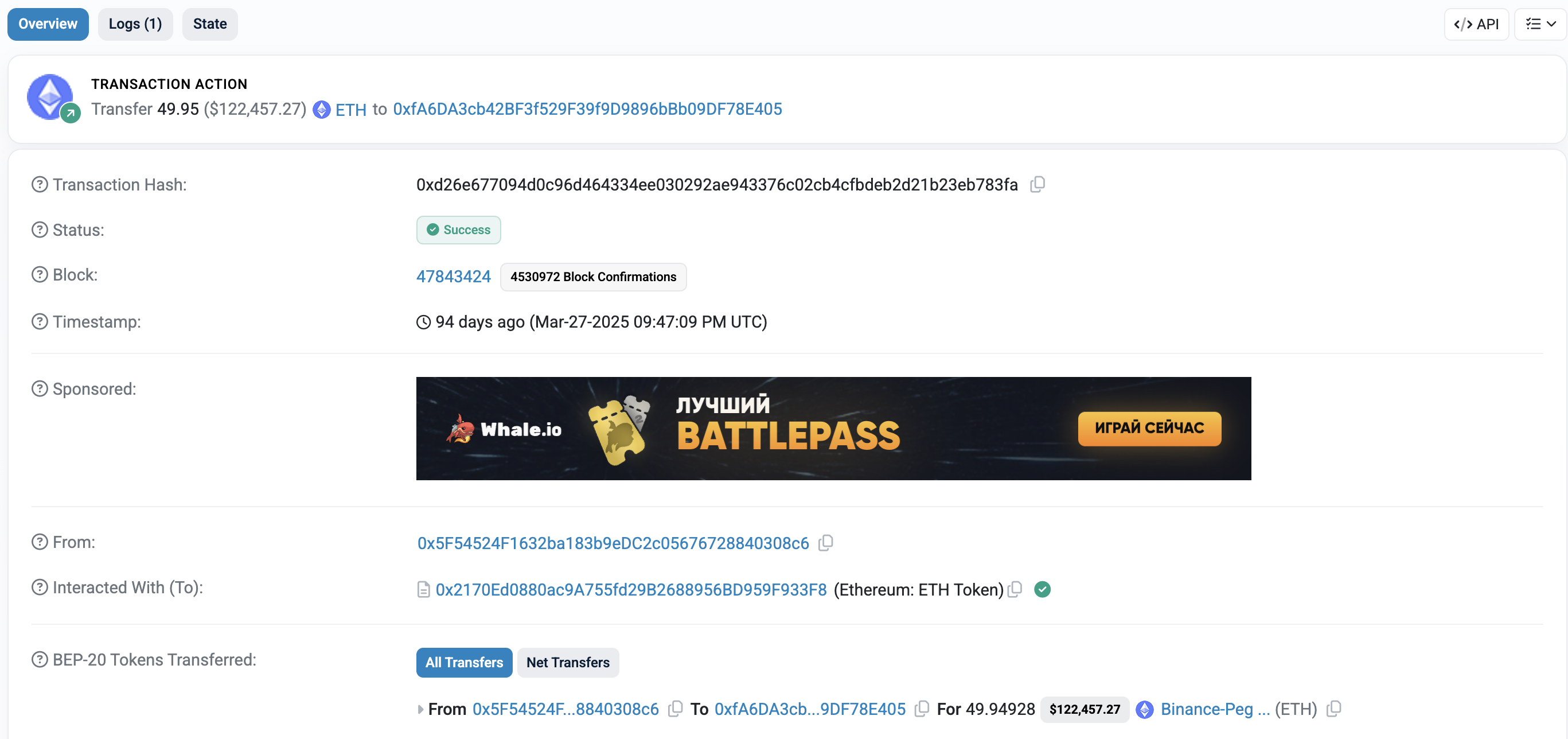Open the Logs (1) tab
Screen dimensions: 1568x739
point(135,24)
